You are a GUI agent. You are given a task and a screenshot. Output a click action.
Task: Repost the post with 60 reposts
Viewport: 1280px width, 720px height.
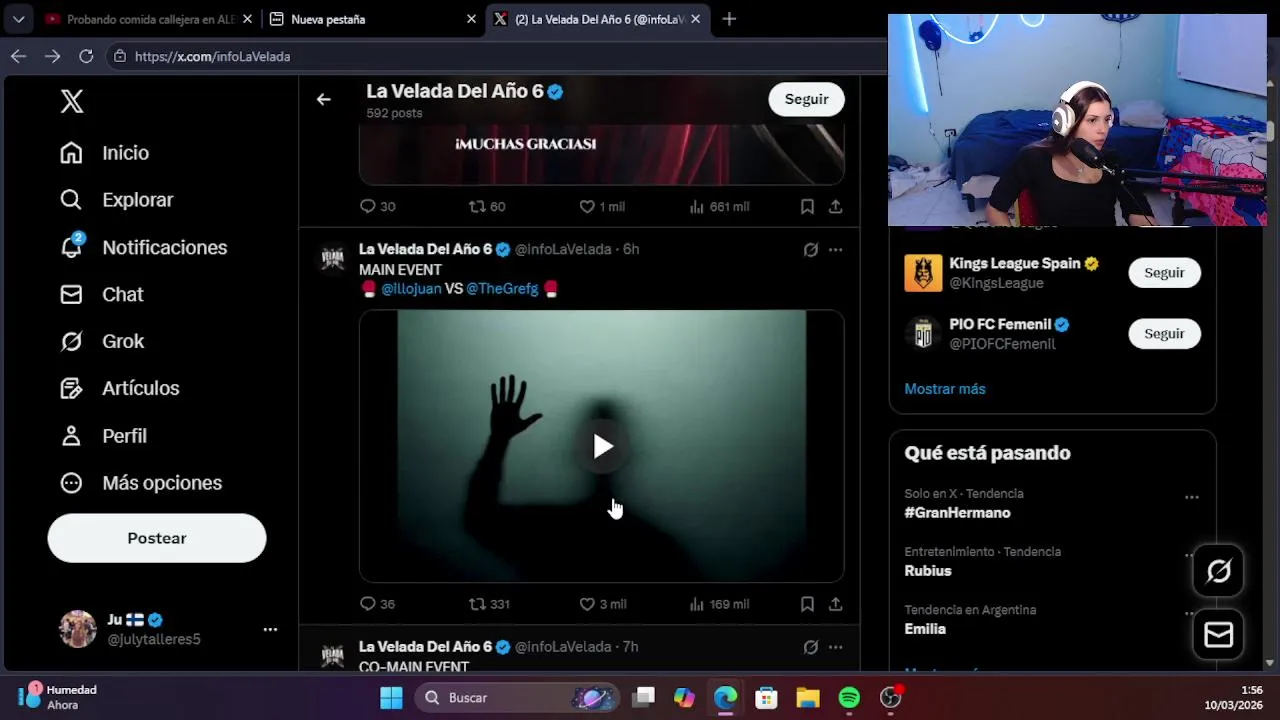click(x=487, y=206)
